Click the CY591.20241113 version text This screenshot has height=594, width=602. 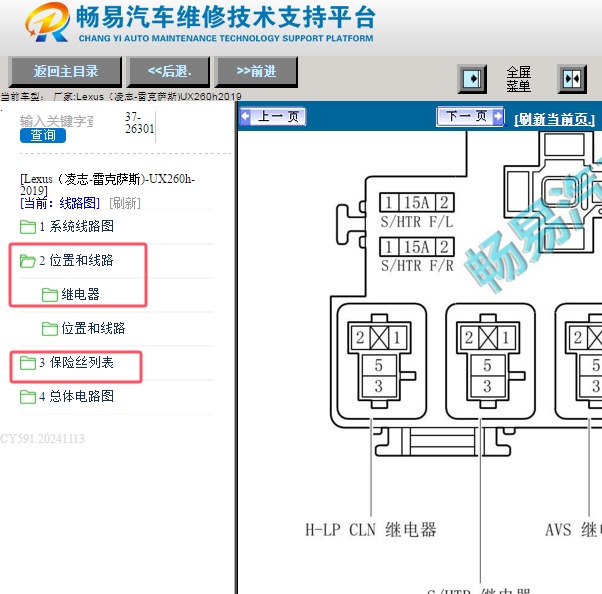click(x=42, y=438)
